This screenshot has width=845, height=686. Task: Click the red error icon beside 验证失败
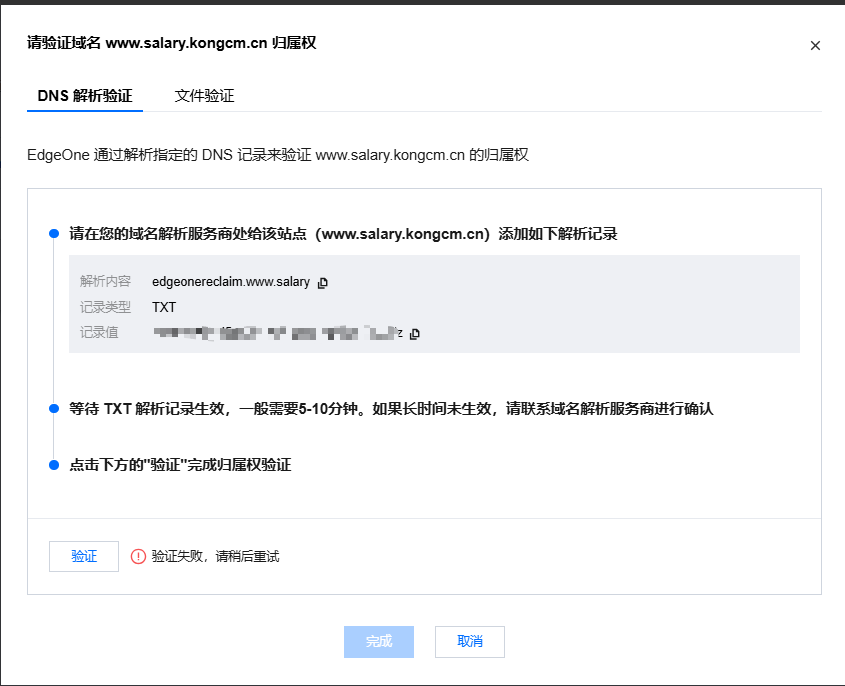click(x=138, y=557)
